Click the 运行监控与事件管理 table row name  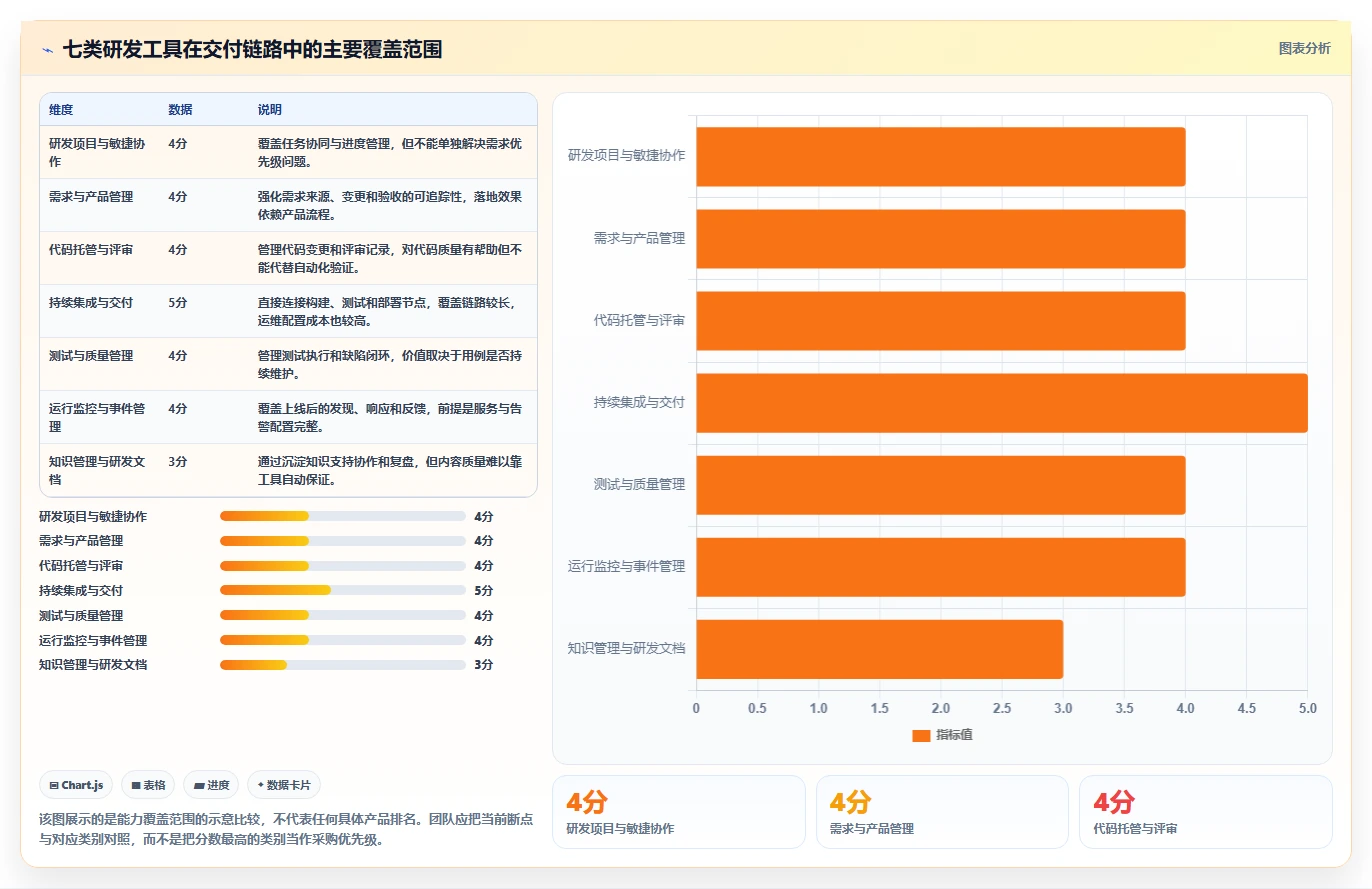tap(97, 417)
